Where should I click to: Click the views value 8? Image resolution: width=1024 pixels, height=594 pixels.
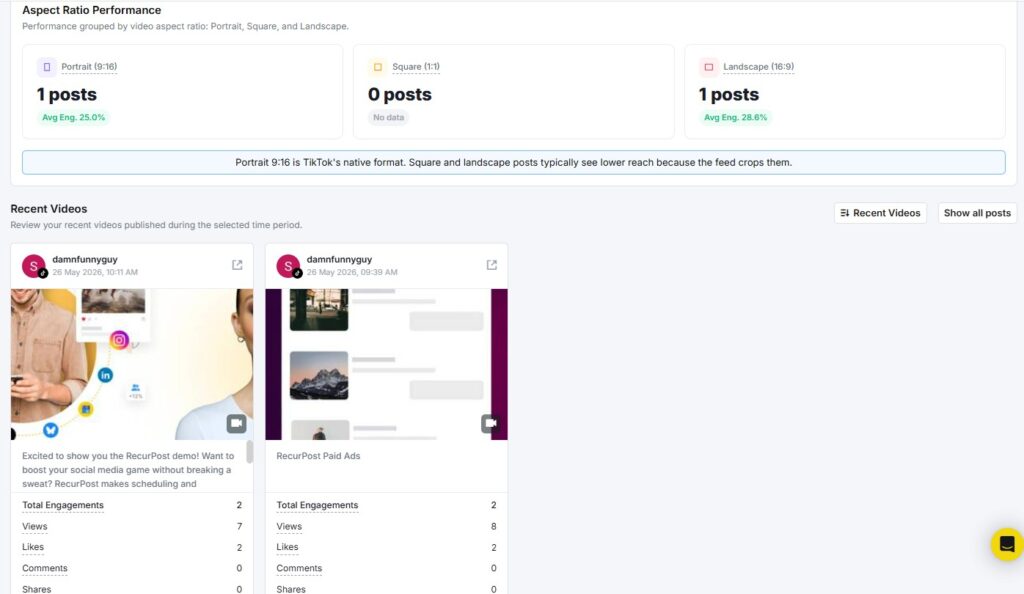pyautogui.click(x=494, y=526)
